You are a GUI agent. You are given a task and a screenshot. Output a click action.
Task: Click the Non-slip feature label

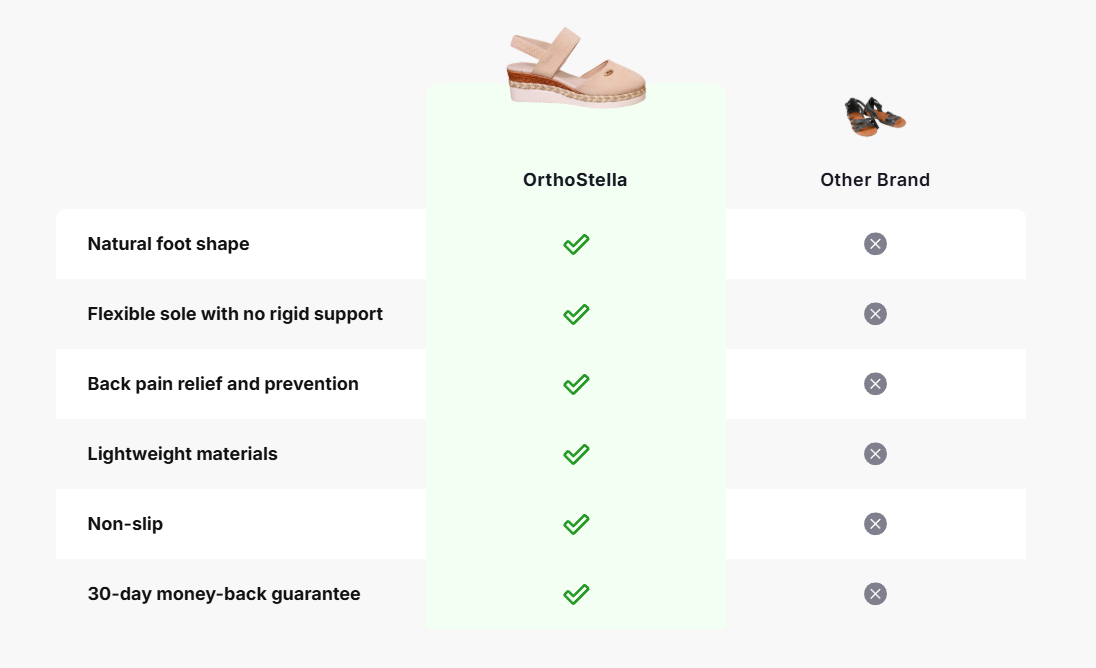pyautogui.click(x=125, y=524)
